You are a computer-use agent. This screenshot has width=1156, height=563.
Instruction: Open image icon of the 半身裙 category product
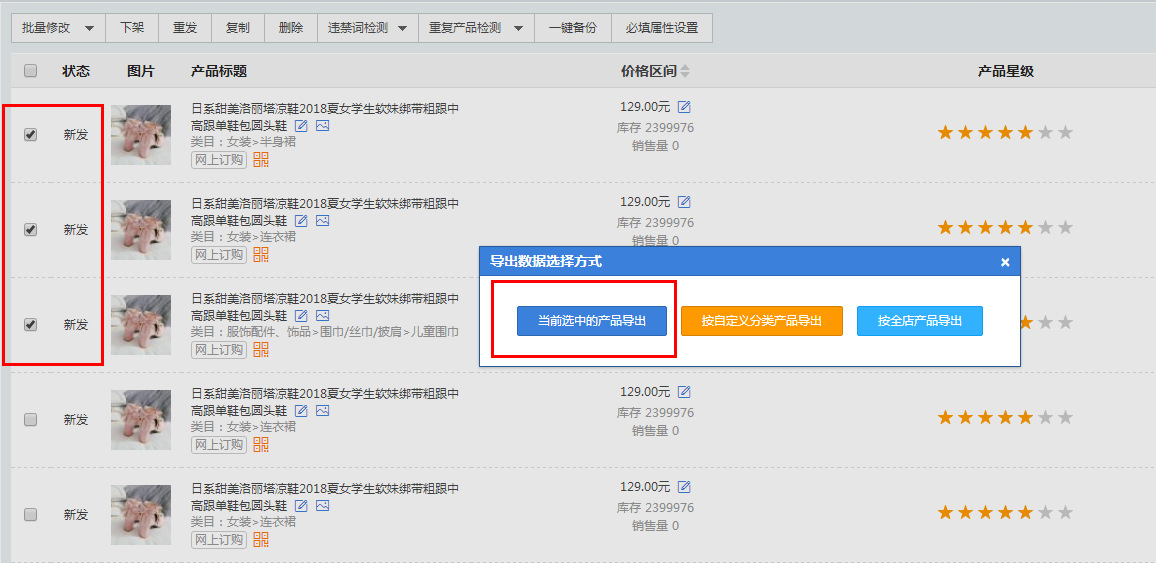click(x=322, y=126)
